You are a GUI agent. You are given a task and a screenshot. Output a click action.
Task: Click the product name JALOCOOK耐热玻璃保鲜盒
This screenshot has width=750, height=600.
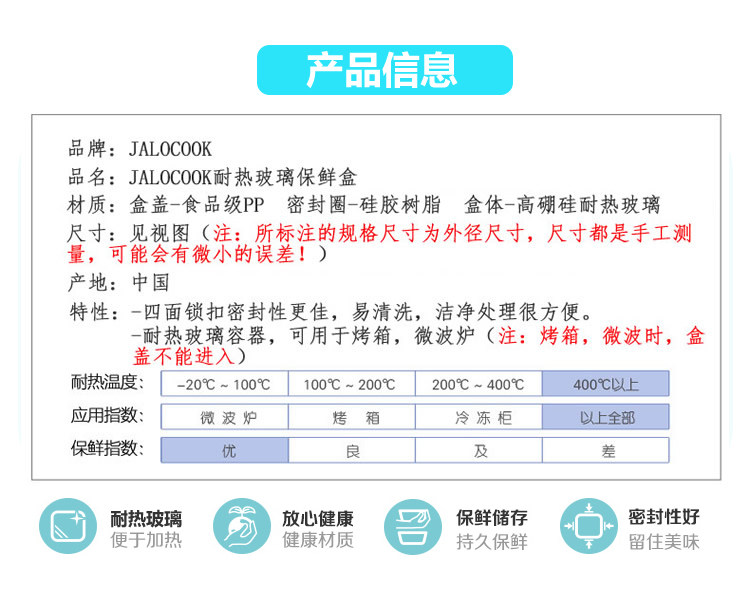click(x=243, y=178)
